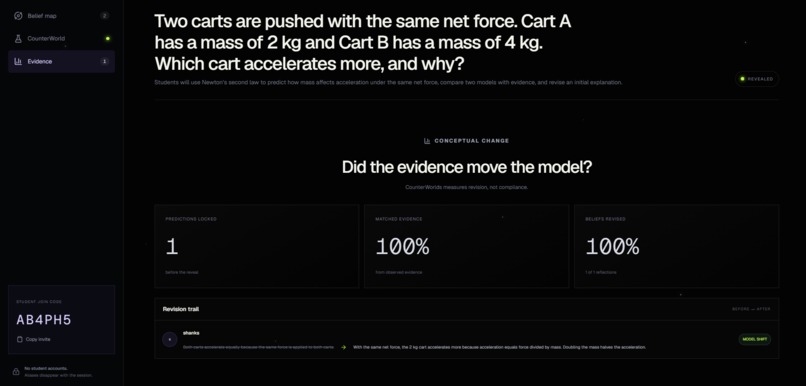Click the Belief map count badge

pyautogui.click(x=105, y=16)
